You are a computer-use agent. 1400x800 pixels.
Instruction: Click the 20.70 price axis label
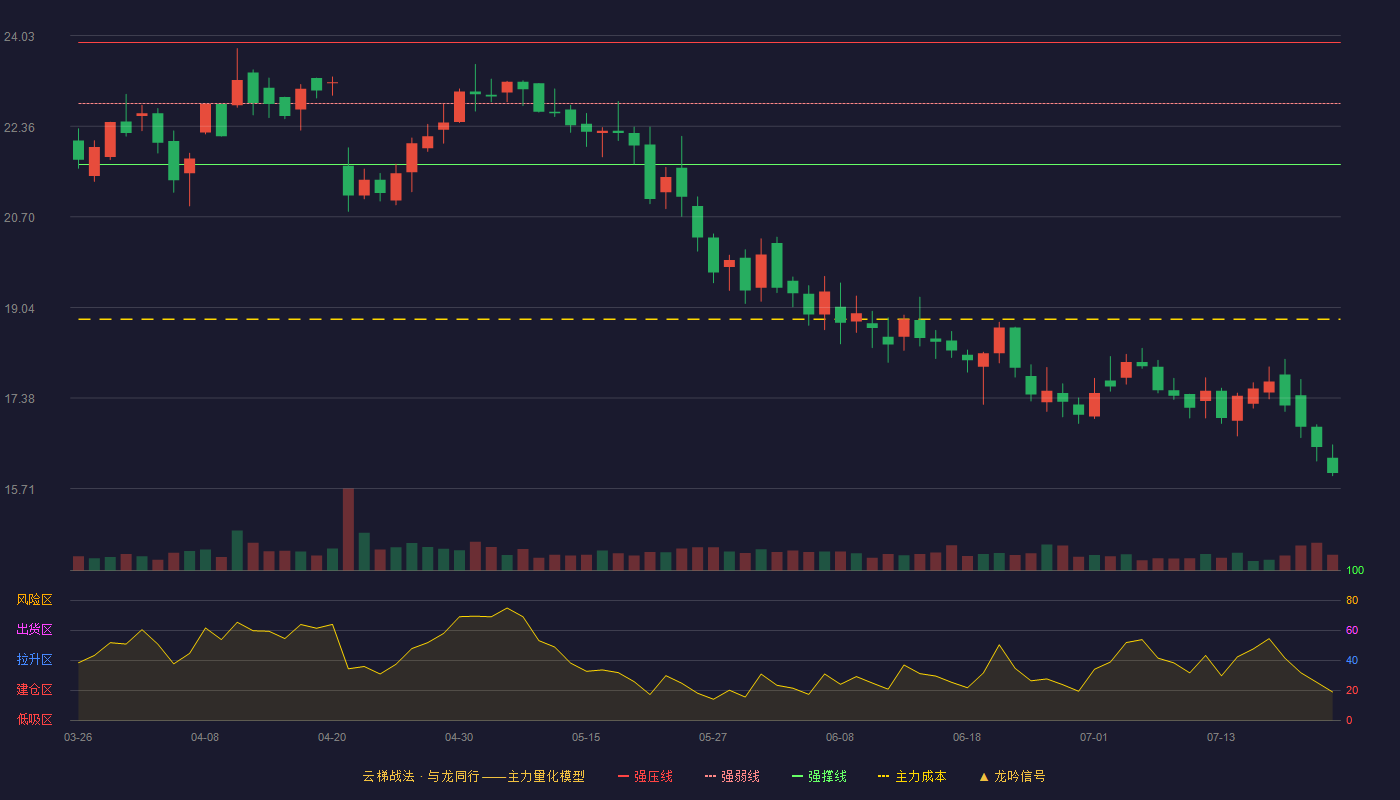pos(19,218)
